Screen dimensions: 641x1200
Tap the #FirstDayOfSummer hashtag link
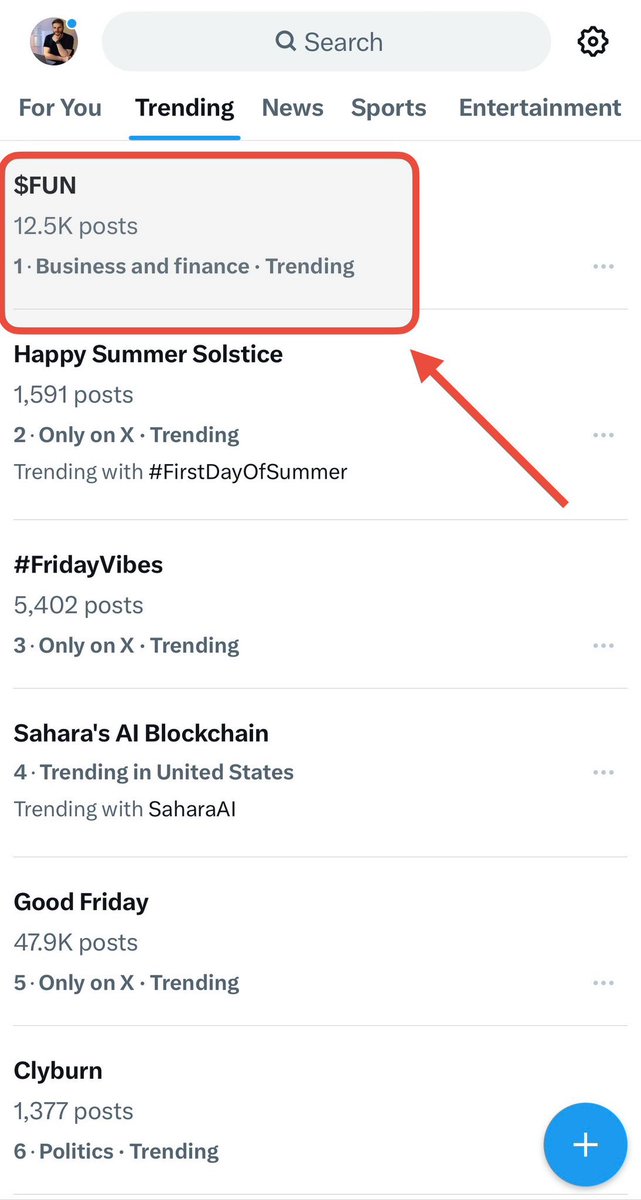click(248, 472)
